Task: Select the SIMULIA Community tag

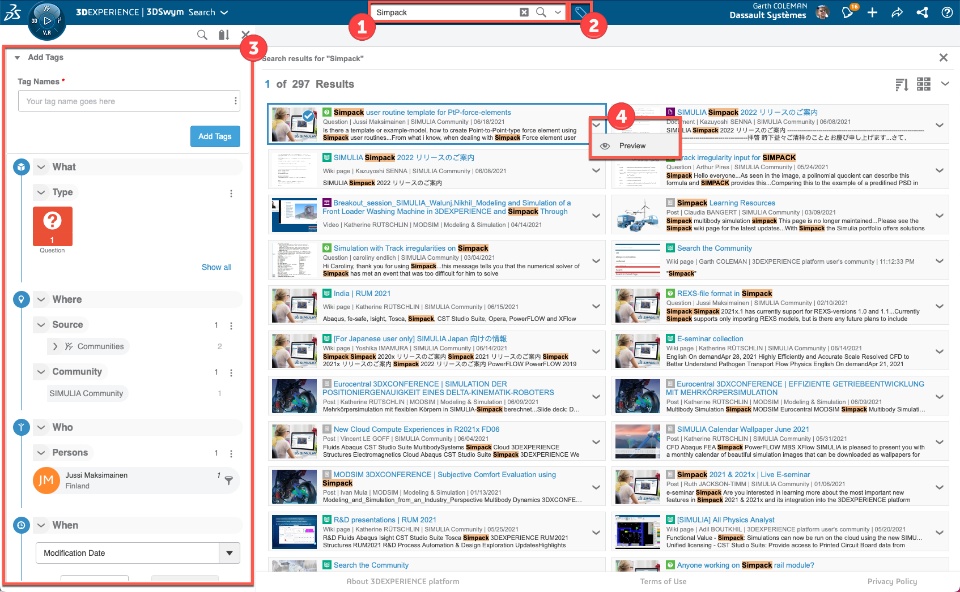Action: click(86, 393)
